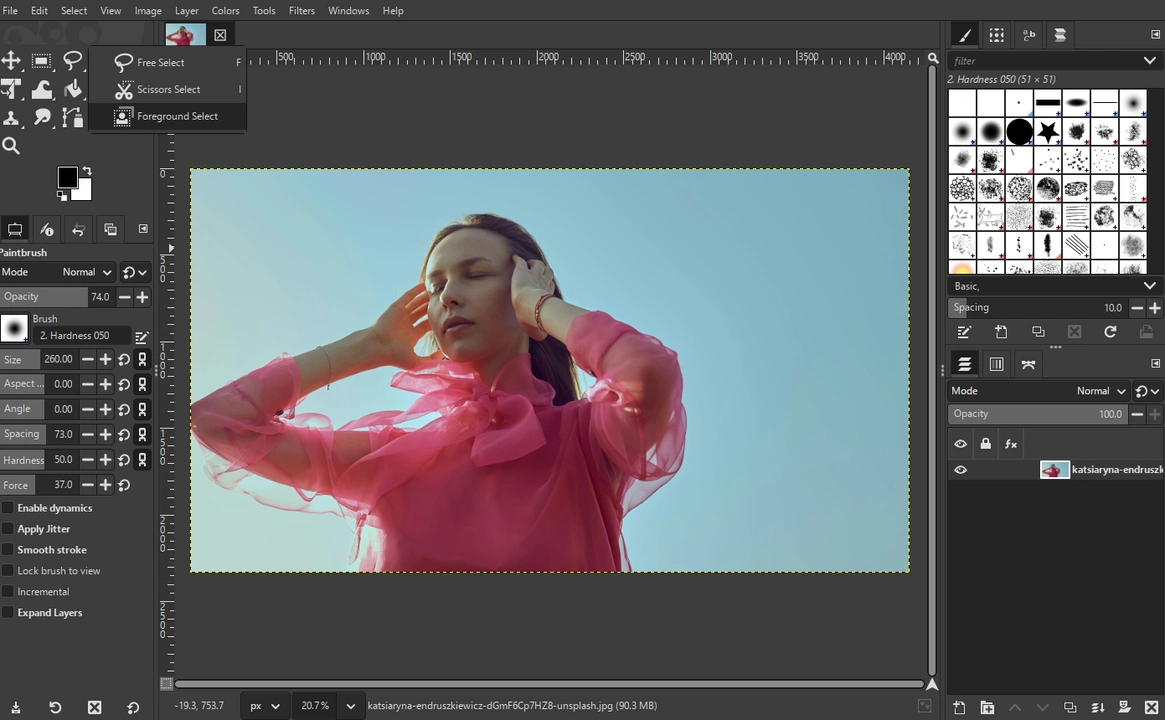
Task: Choose Scissors Select from the flyout
Action: click(167, 89)
